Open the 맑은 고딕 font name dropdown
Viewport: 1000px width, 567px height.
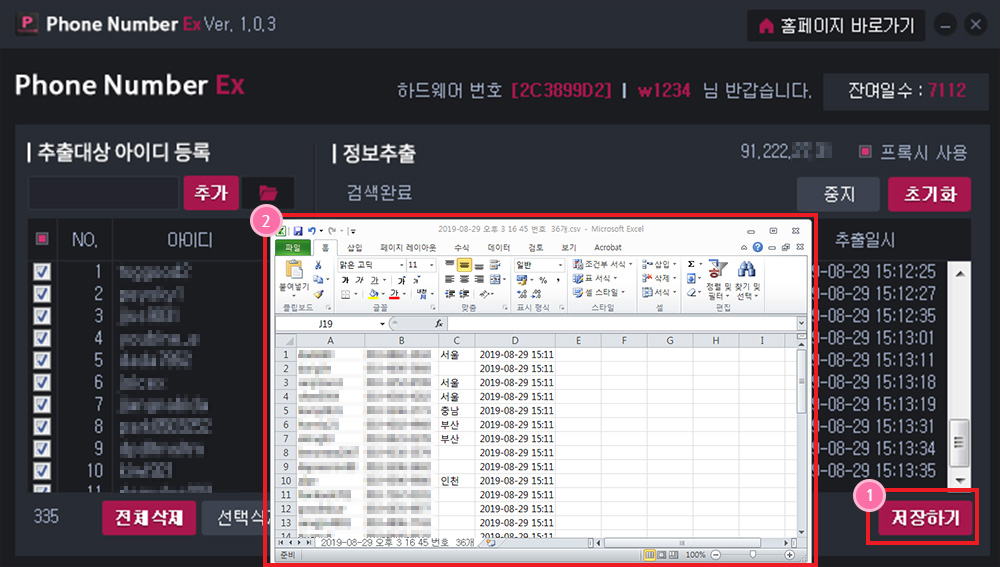(402, 265)
